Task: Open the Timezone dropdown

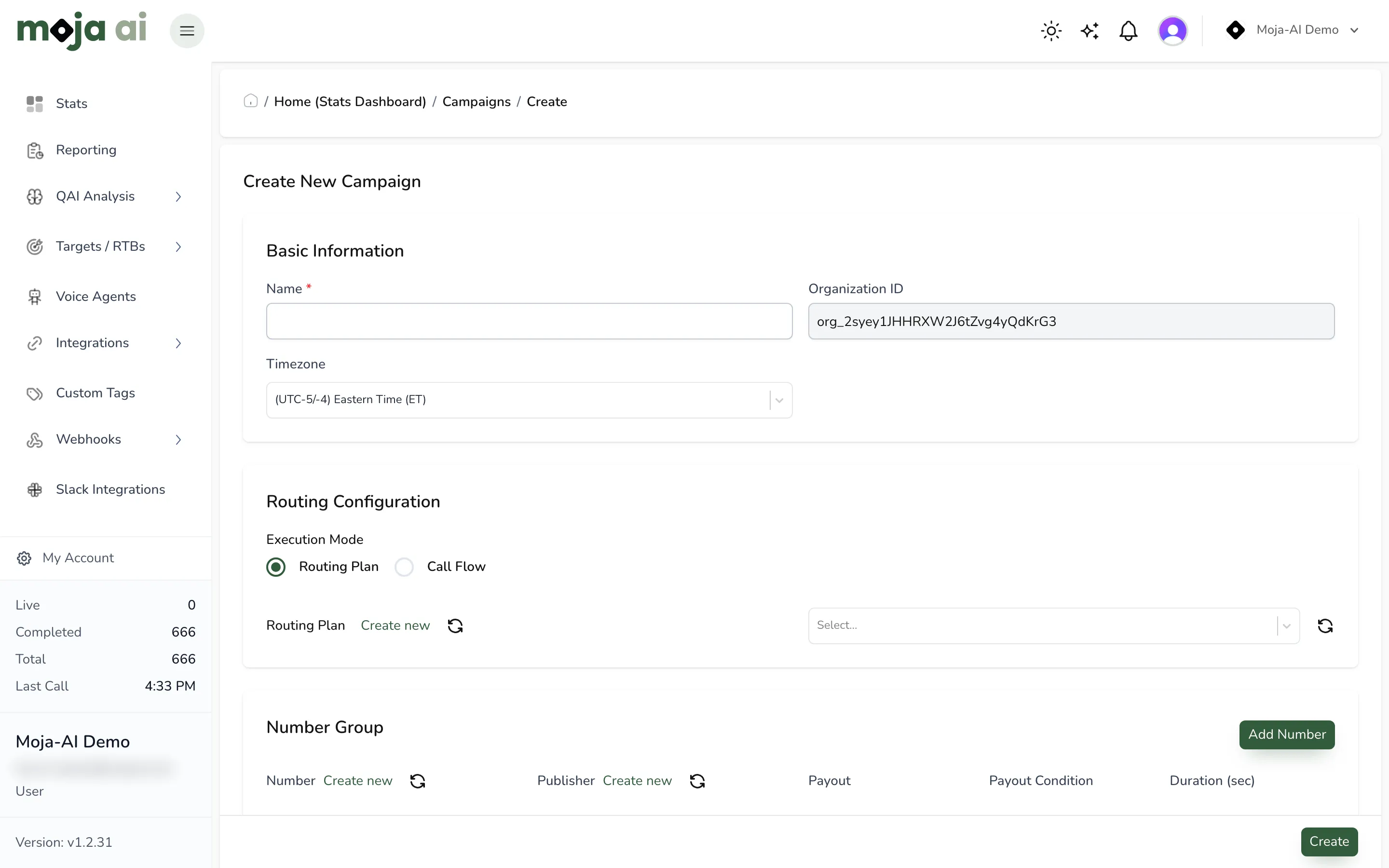Action: pyautogui.click(x=529, y=400)
